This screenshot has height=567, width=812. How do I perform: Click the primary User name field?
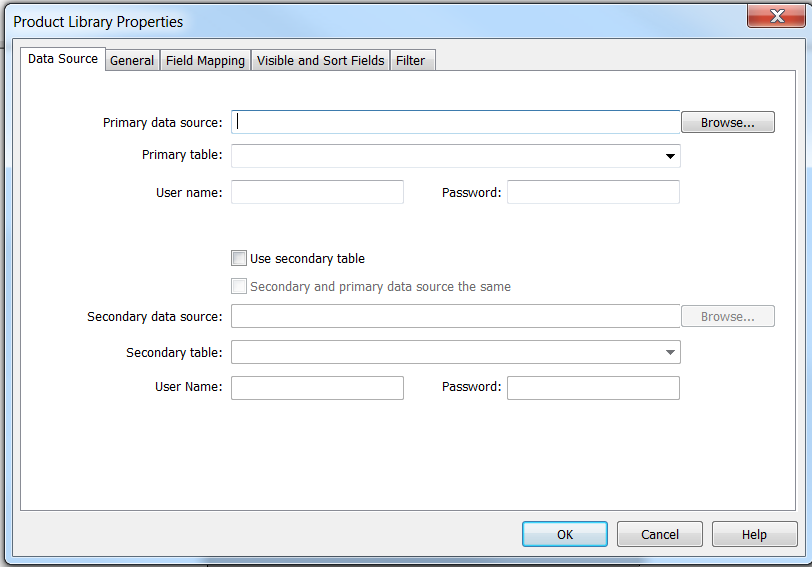pos(317,192)
